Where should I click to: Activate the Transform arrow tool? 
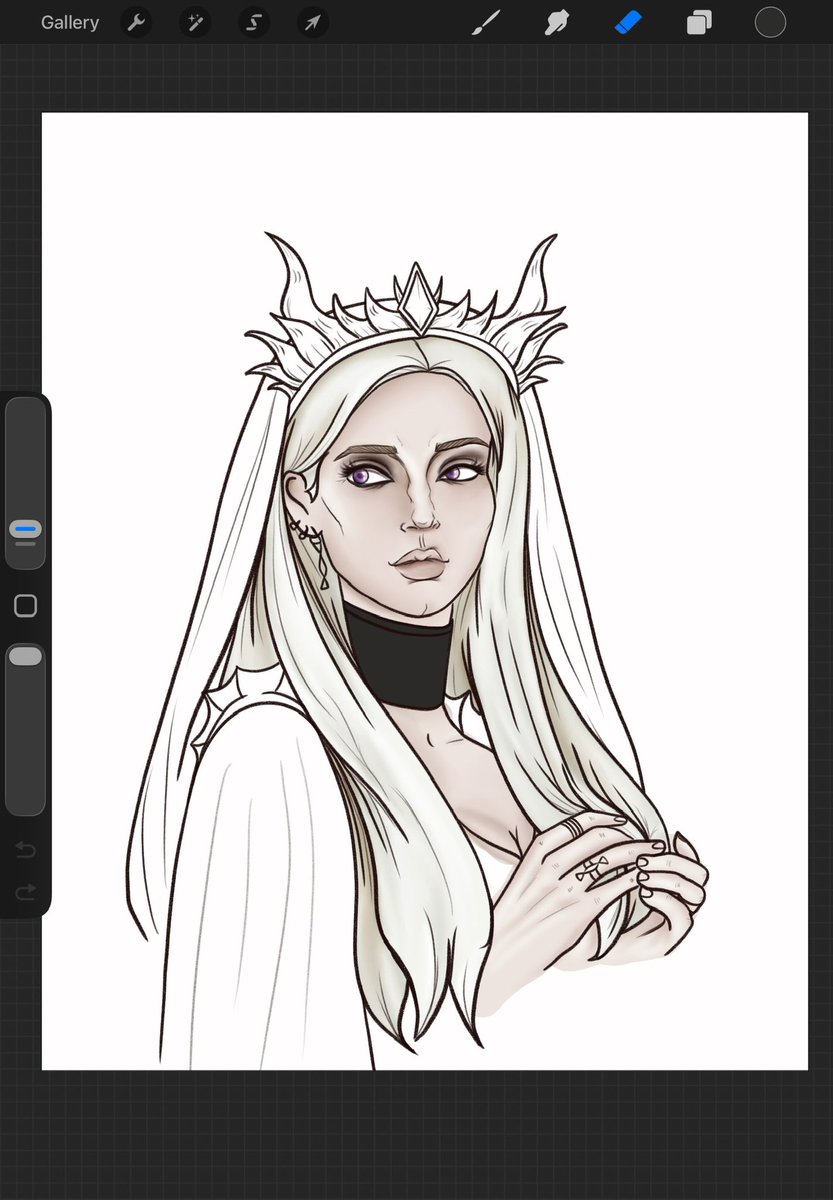(x=313, y=22)
